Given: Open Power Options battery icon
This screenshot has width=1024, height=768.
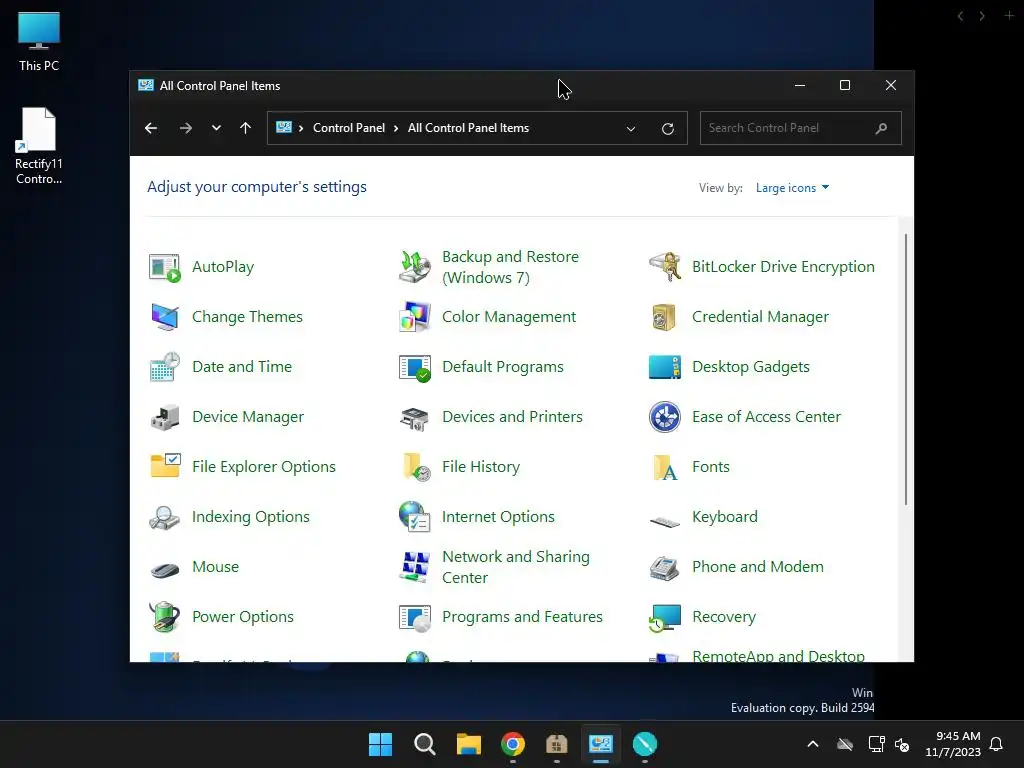Looking at the screenshot, I should [x=165, y=616].
